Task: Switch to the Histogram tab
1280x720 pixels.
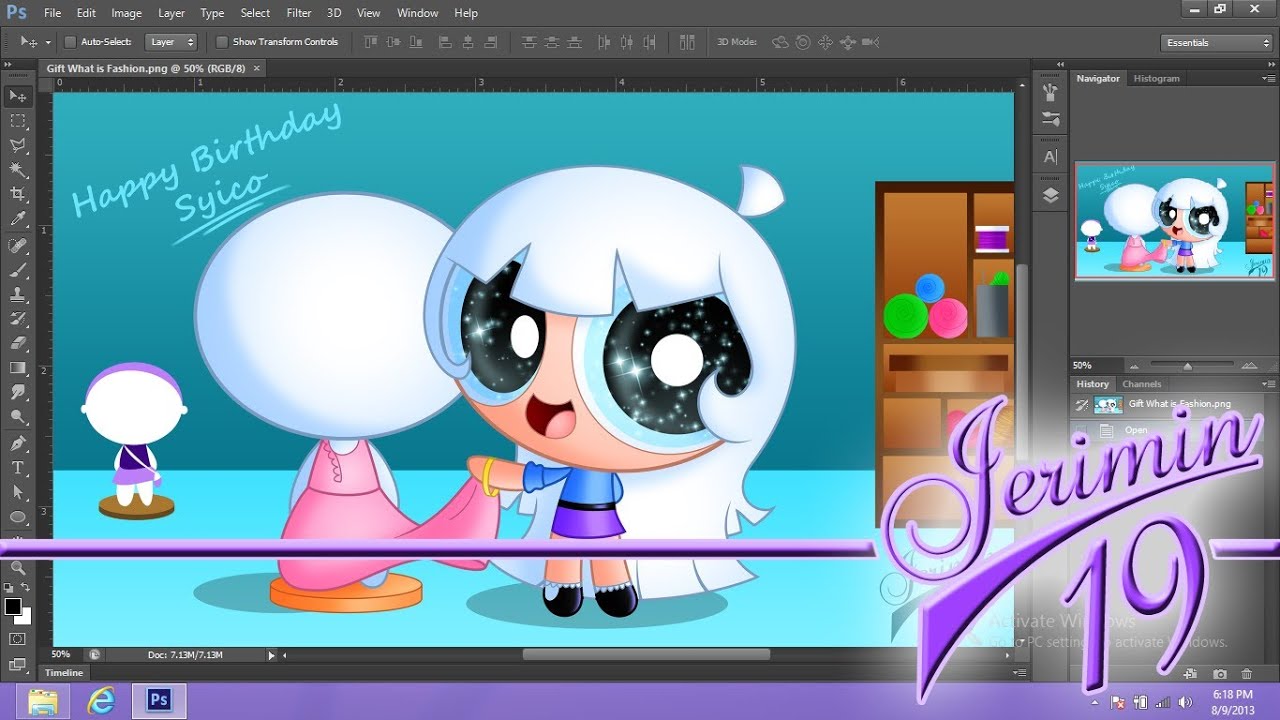Action: coord(1156,78)
